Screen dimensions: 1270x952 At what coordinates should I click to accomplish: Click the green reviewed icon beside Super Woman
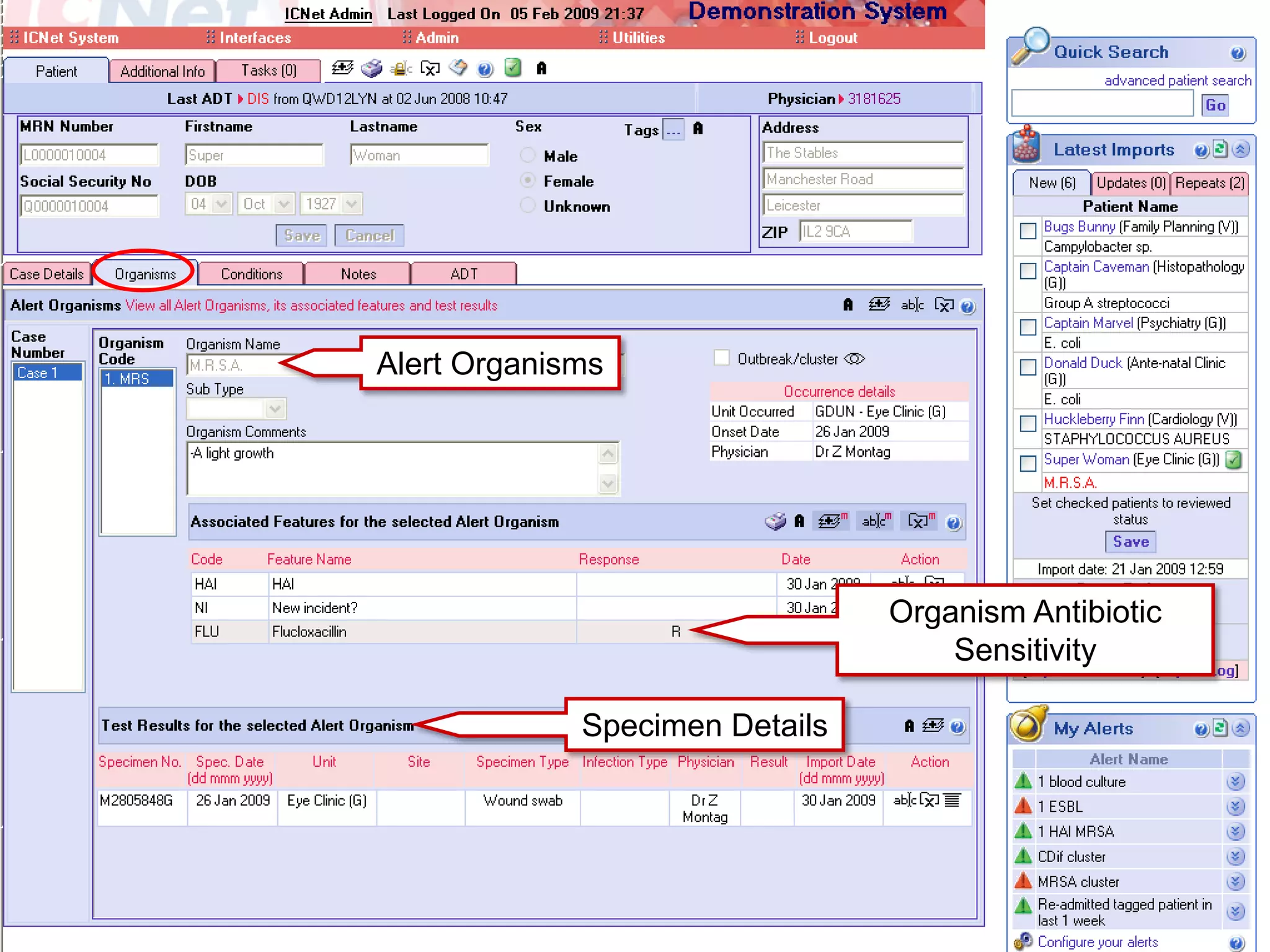click(x=1233, y=460)
